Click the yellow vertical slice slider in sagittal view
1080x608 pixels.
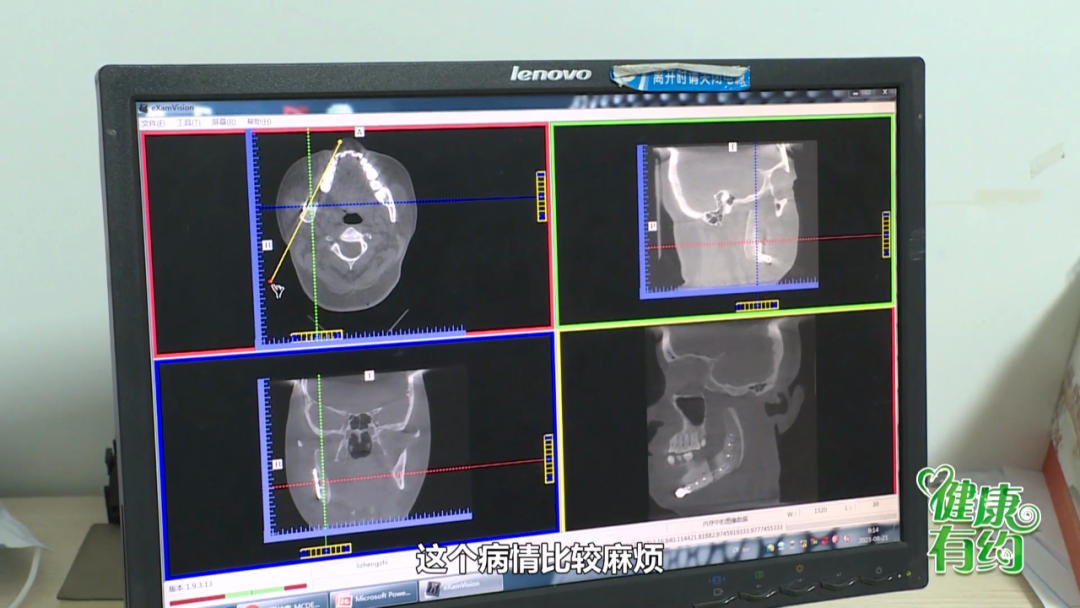pos(886,234)
